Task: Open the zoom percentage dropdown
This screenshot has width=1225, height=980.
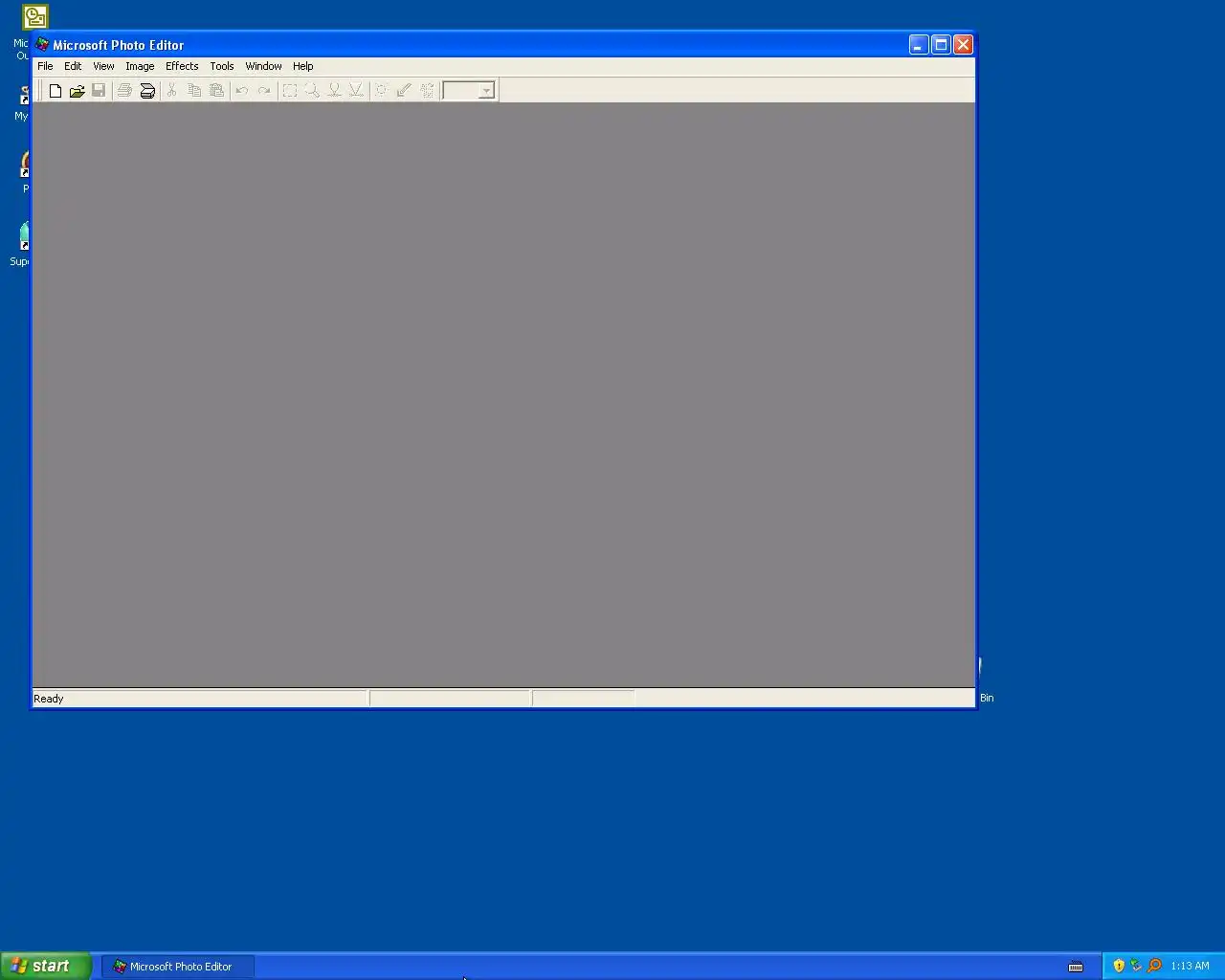Action: (x=486, y=91)
